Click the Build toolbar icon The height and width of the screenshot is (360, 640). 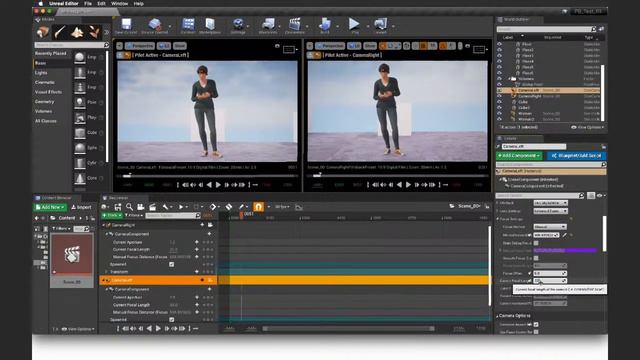[x=325, y=24]
